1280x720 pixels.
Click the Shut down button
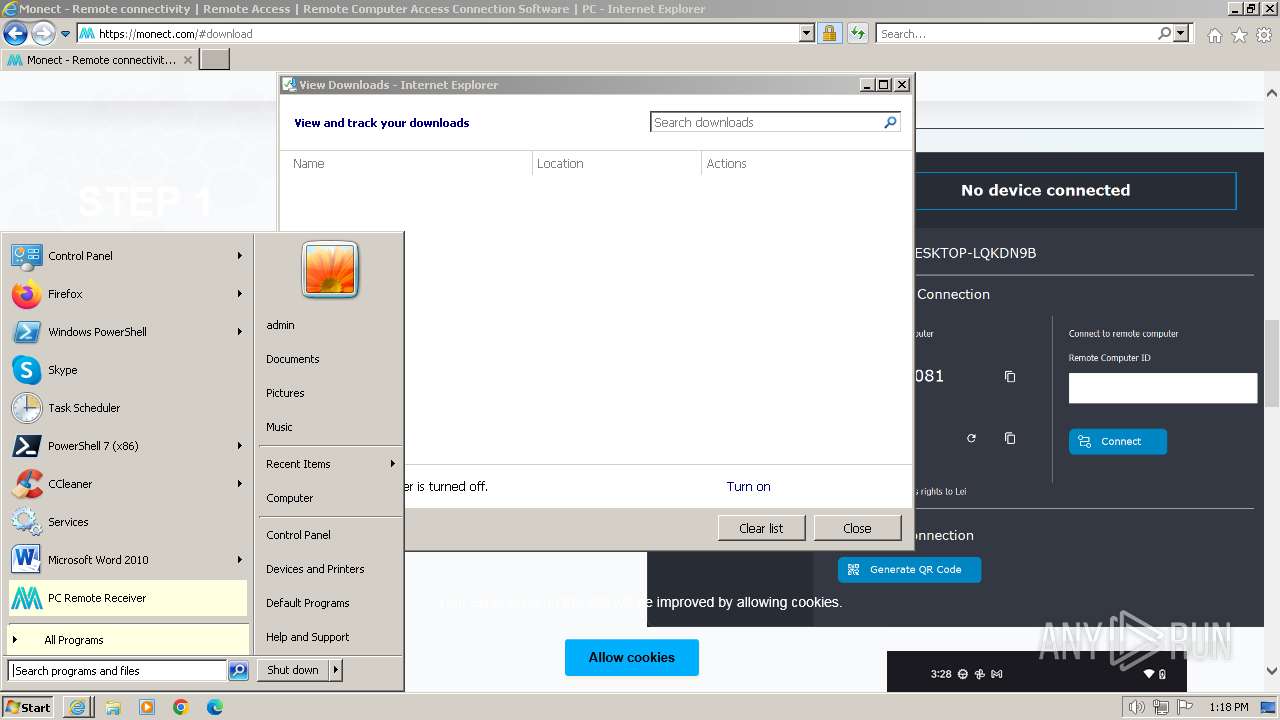click(x=293, y=670)
